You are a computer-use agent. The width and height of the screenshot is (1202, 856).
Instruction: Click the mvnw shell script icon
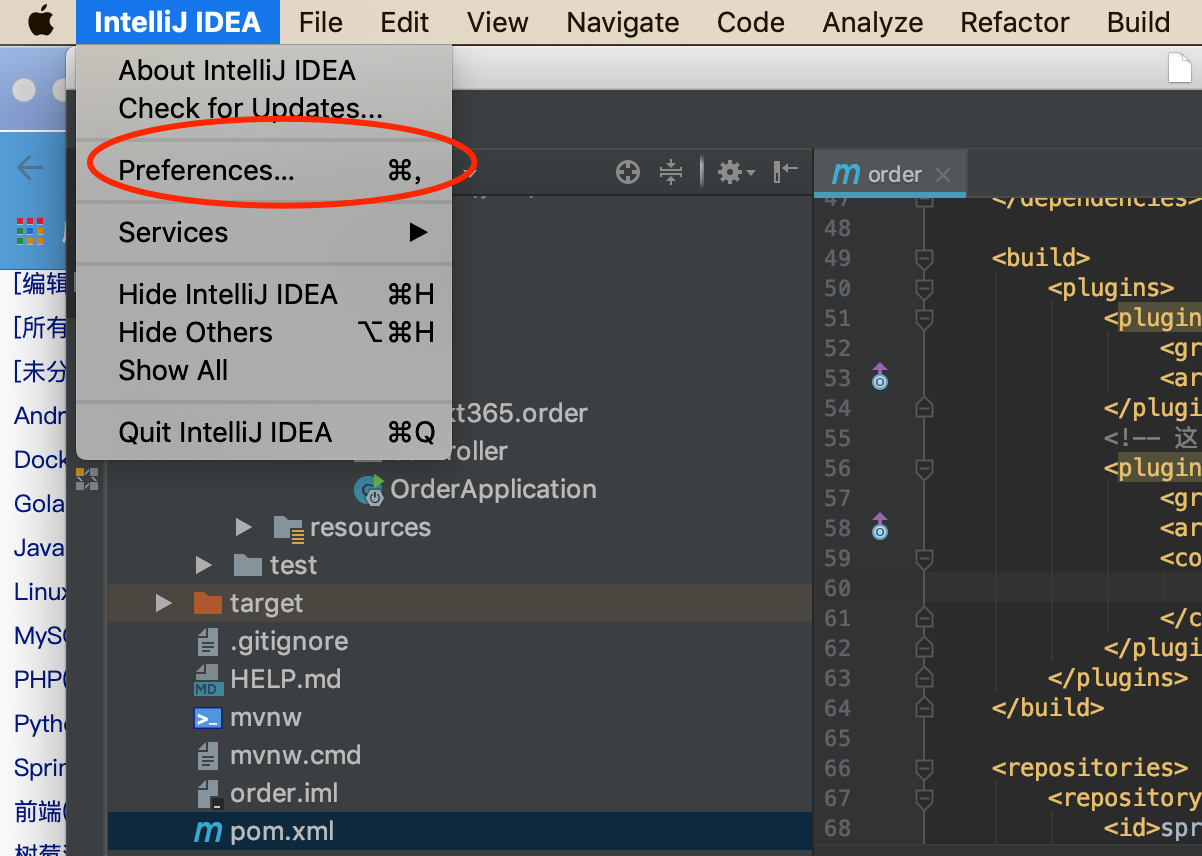pyautogui.click(x=208, y=718)
